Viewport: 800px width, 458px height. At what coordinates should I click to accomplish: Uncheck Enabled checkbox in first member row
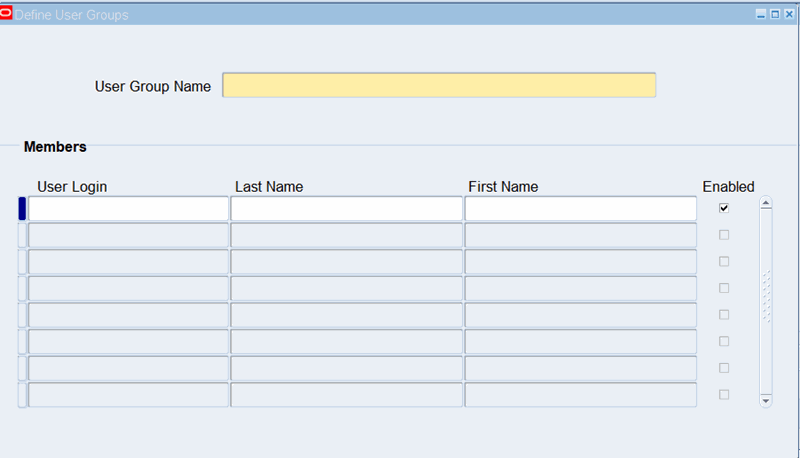click(x=723, y=208)
